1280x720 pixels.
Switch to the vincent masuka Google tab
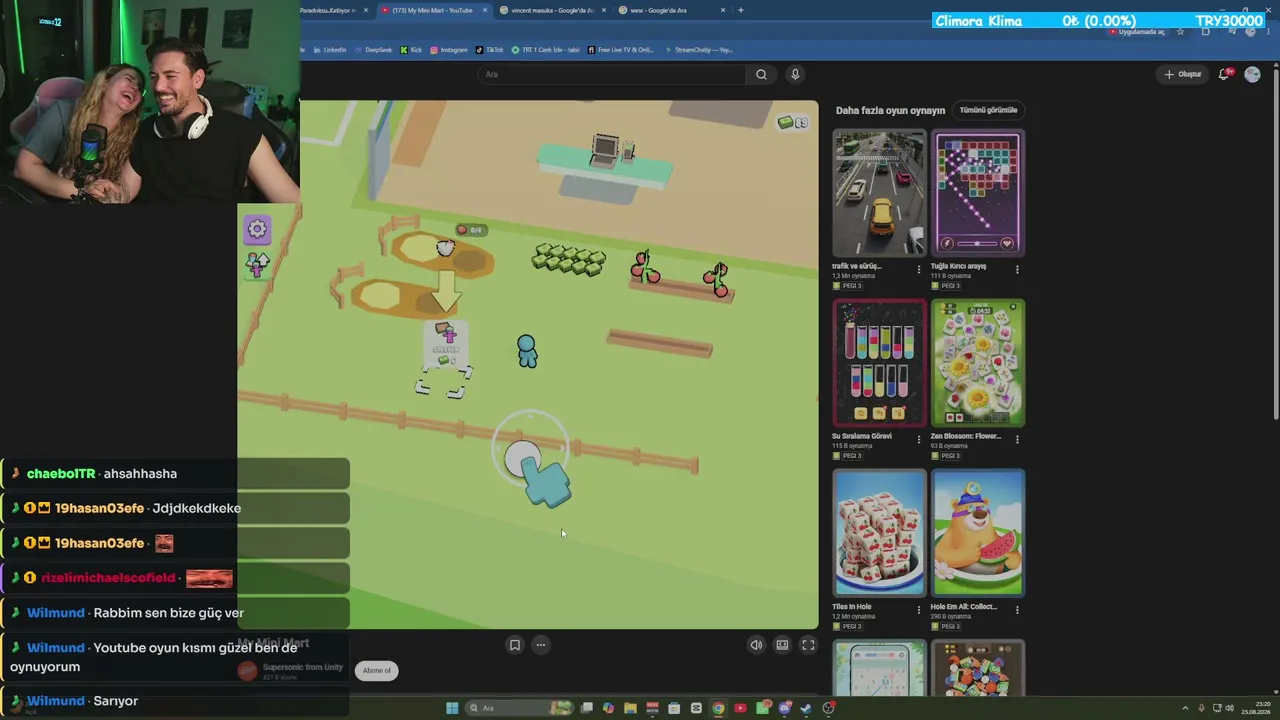point(552,10)
